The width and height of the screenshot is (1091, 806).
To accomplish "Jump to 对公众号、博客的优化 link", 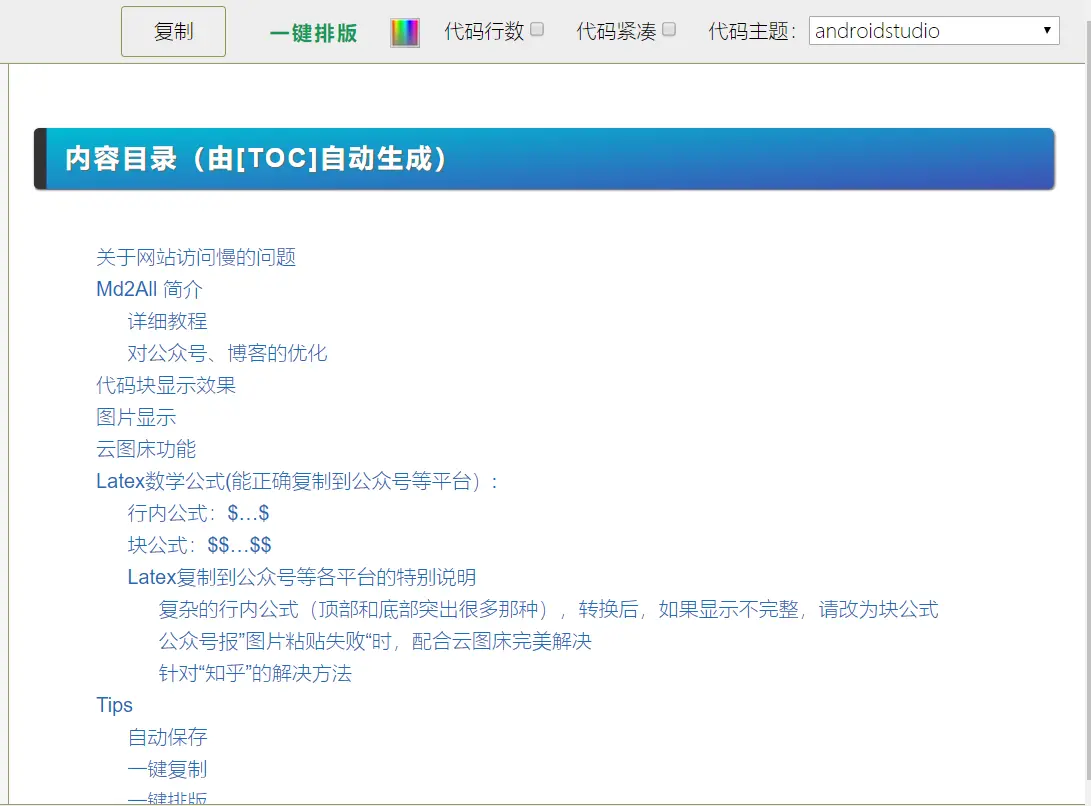I will tap(228, 353).
